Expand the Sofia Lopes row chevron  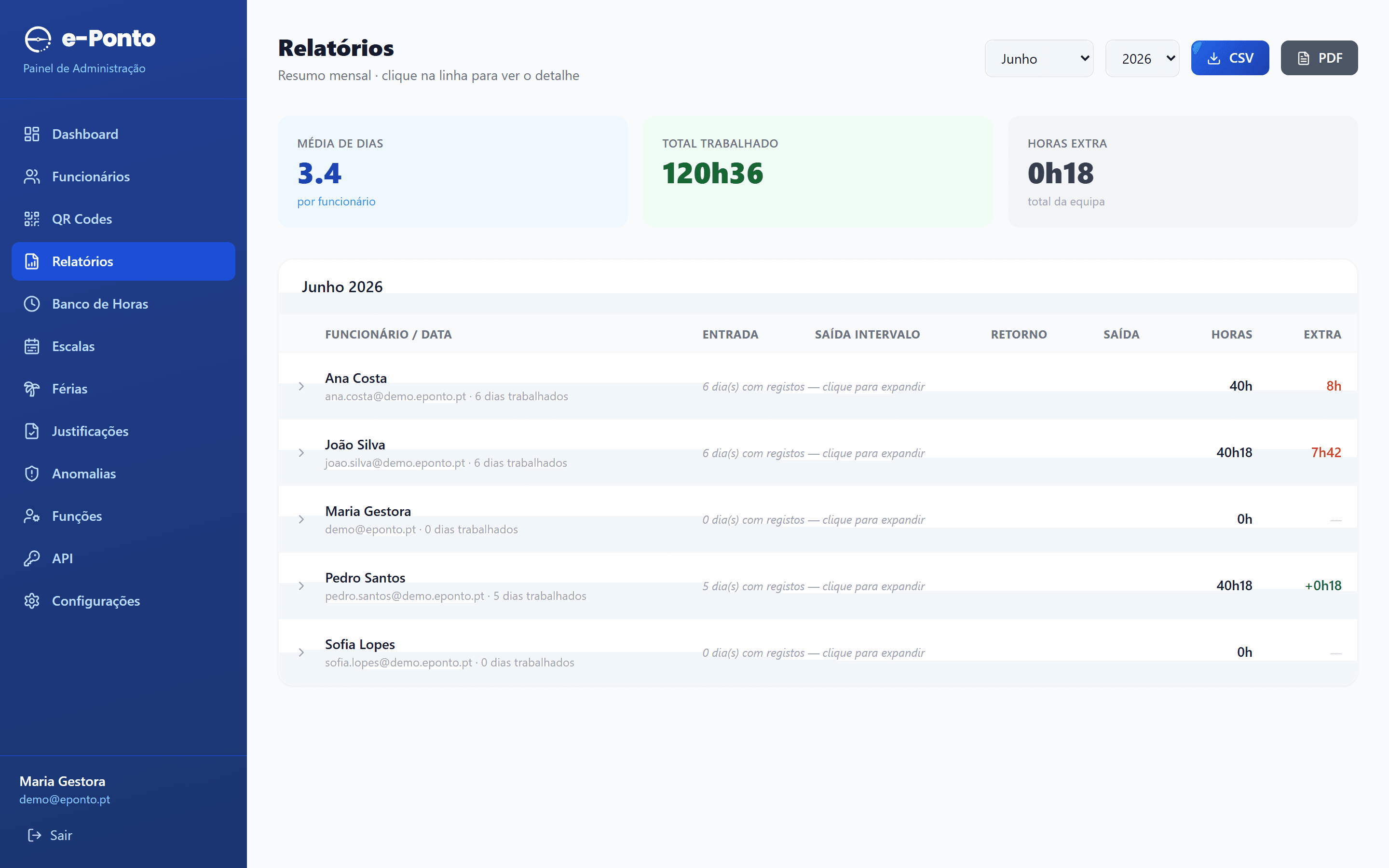301,653
